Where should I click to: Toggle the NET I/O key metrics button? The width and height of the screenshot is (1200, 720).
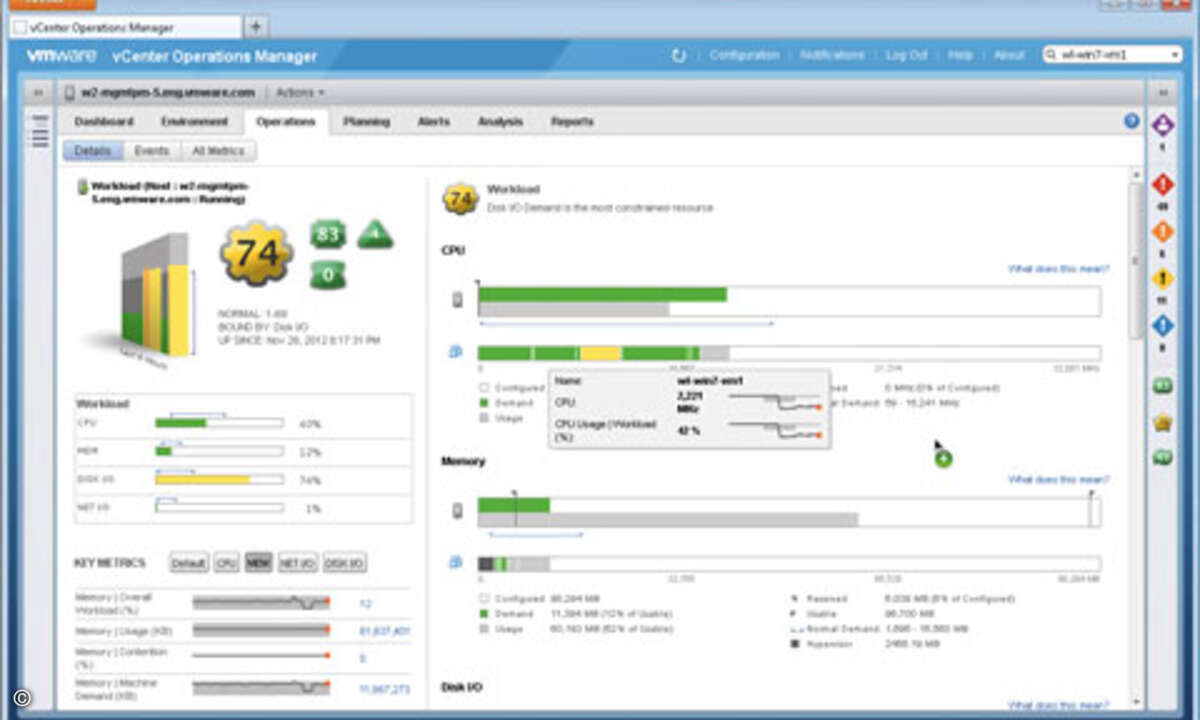pos(298,564)
